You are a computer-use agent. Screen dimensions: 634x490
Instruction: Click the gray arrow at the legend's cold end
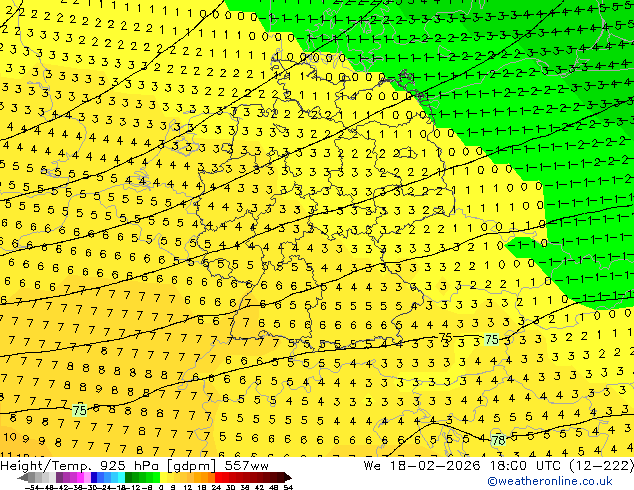[x=23, y=478]
